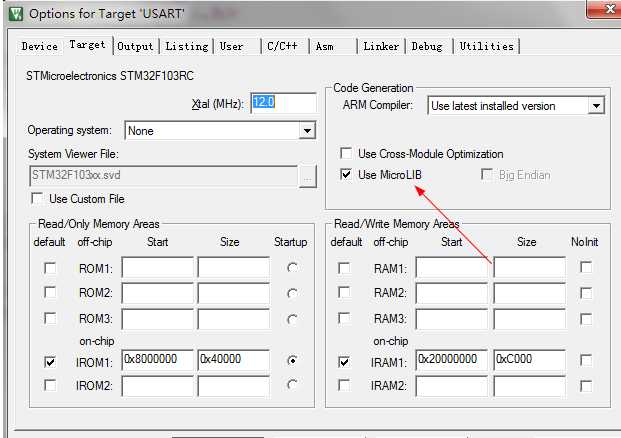Click the STMicroelectronics STM32F103RC device label
This screenshot has height=438, width=621.
[110, 75]
